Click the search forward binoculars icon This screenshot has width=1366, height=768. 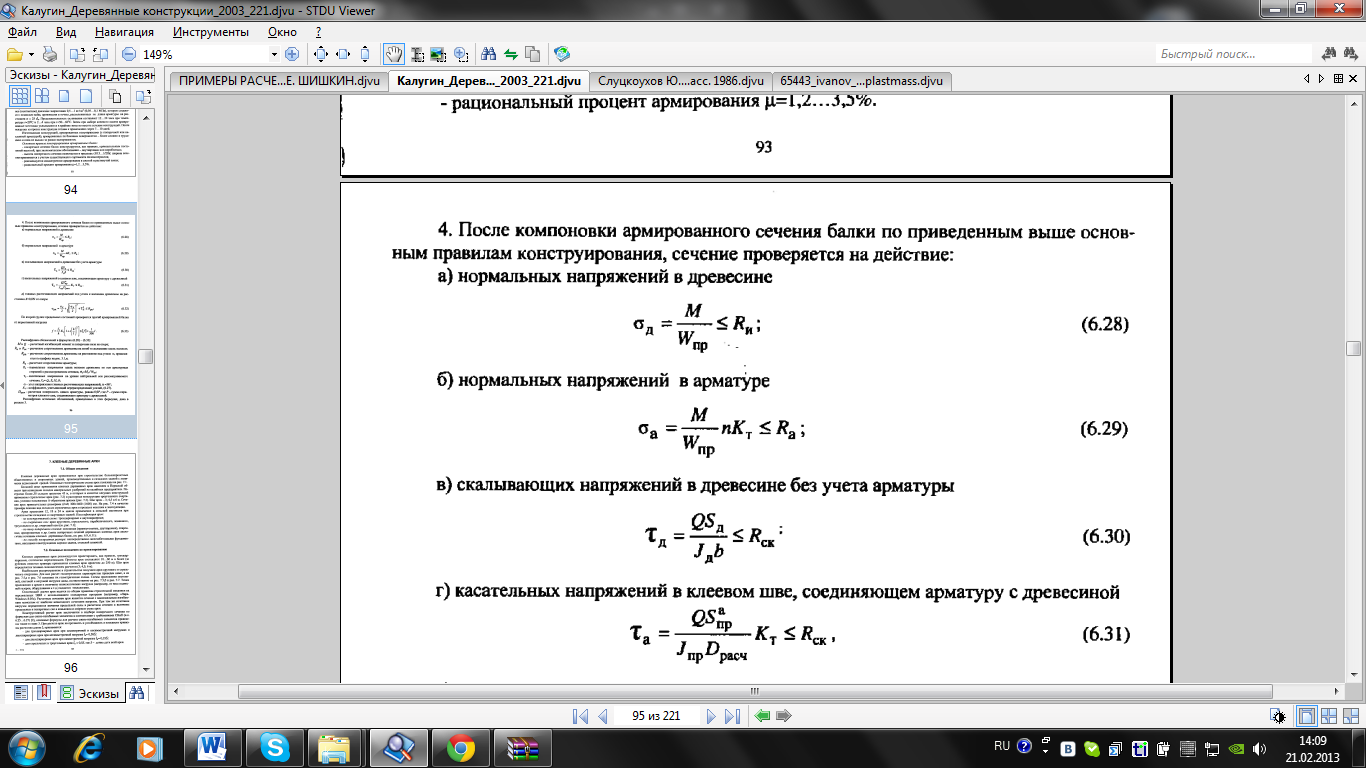[1351, 54]
